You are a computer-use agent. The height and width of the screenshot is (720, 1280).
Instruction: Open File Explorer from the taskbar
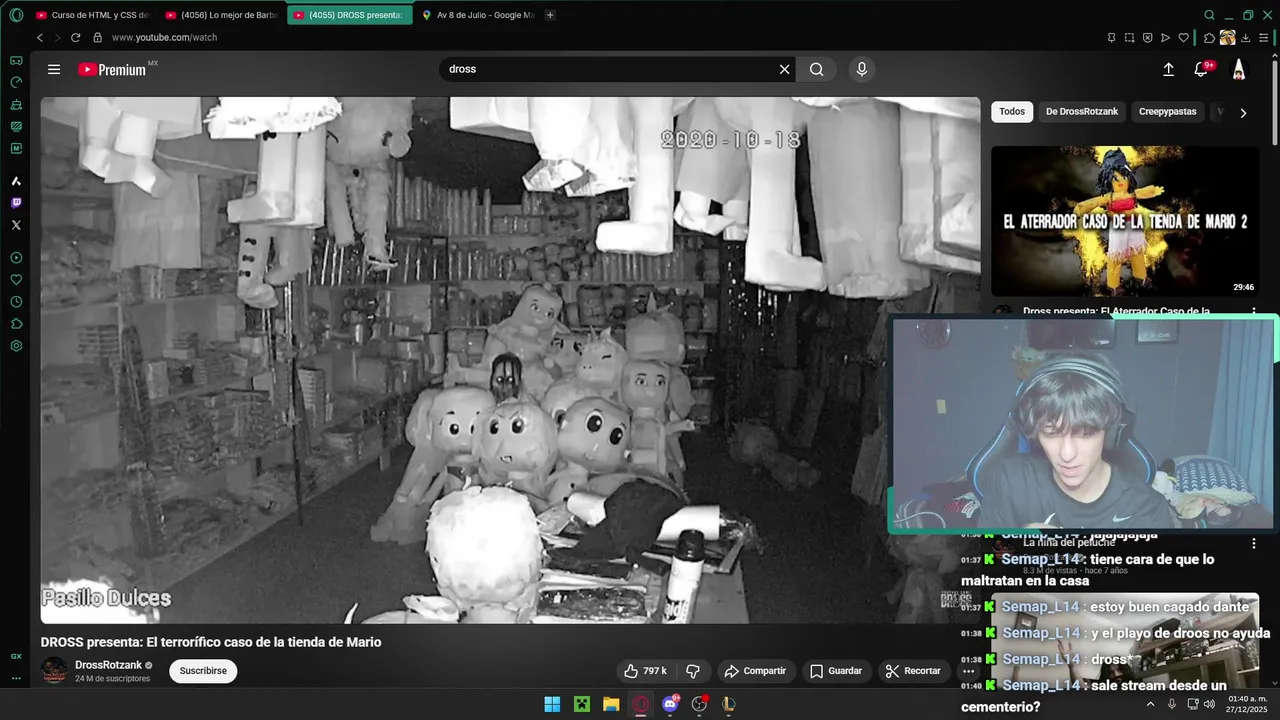click(611, 704)
